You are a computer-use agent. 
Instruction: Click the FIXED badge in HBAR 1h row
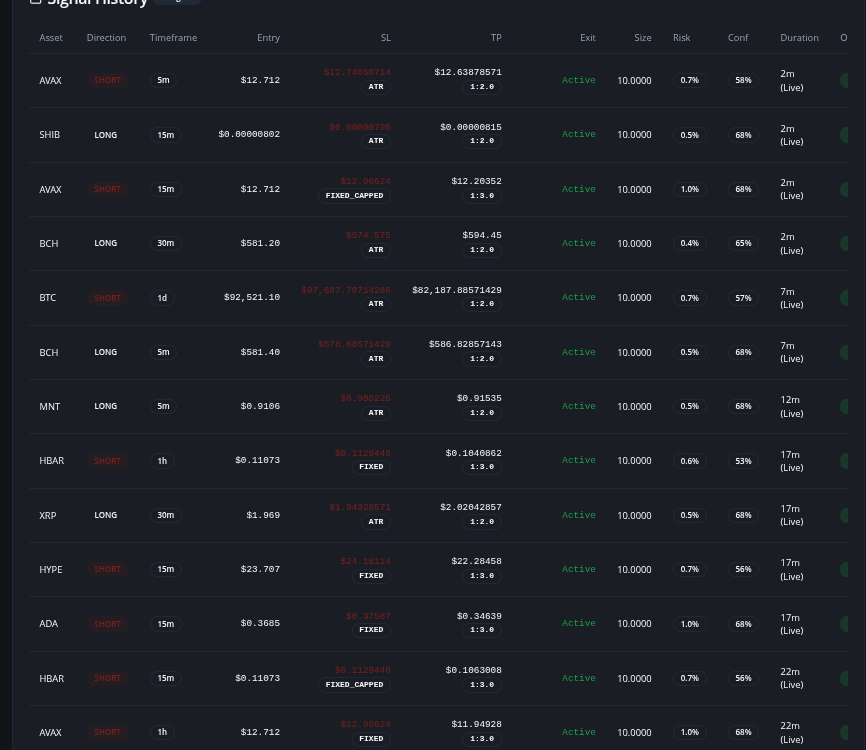click(371, 467)
